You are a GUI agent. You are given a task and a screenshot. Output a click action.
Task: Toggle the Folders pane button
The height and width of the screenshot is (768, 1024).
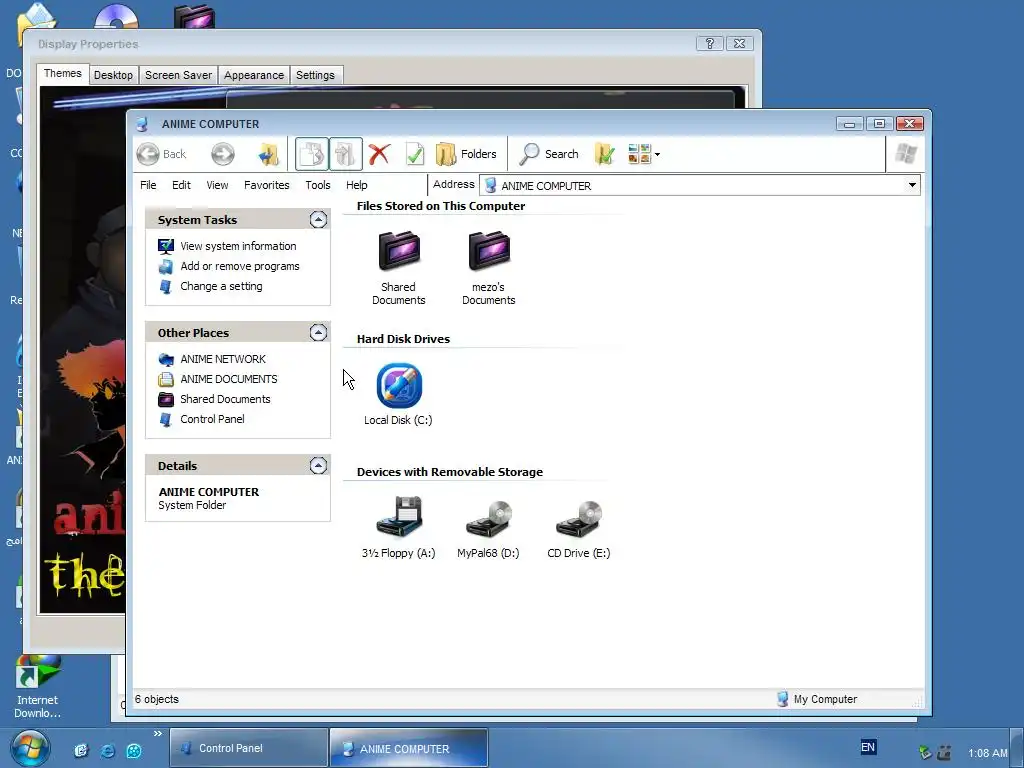[466, 154]
